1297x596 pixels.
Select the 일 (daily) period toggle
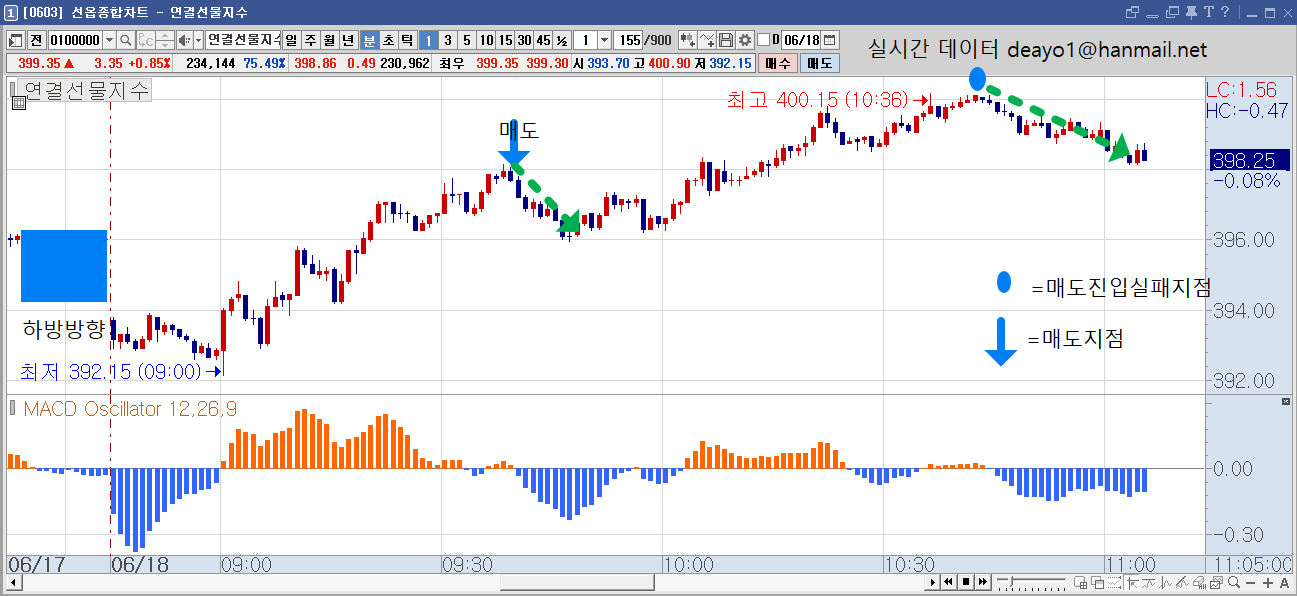292,40
